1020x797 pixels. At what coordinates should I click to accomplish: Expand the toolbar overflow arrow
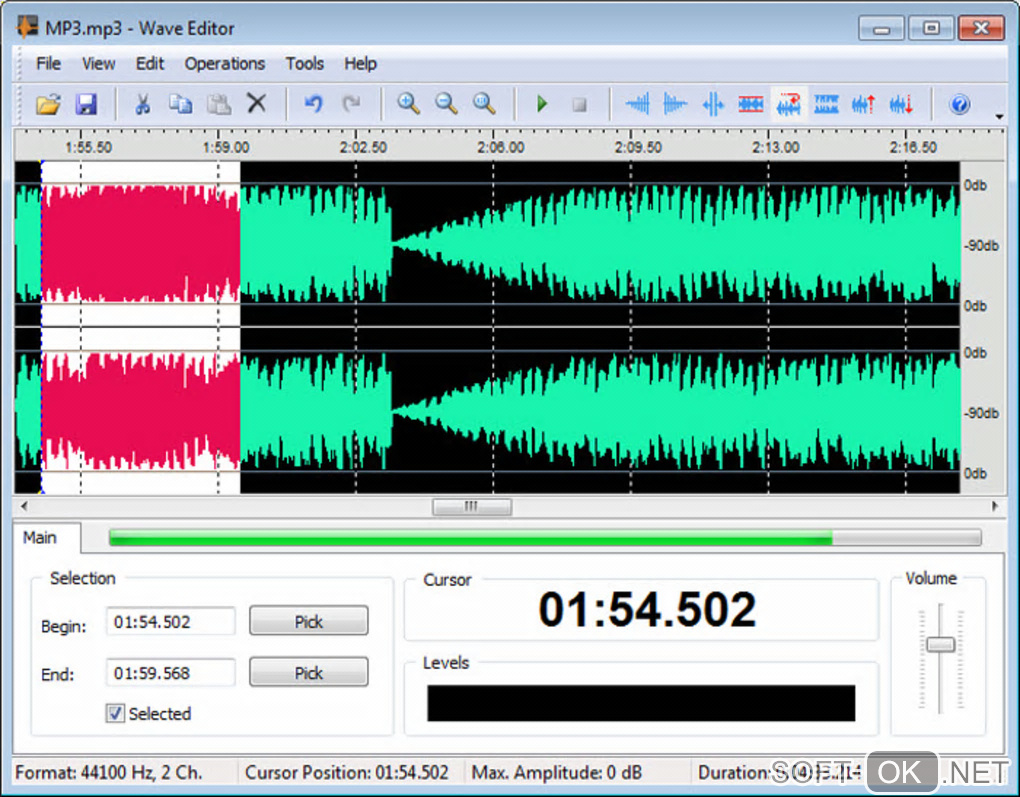(x=999, y=117)
